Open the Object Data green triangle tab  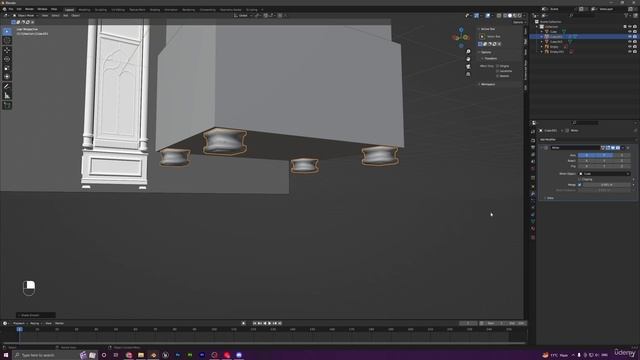point(533,222)
